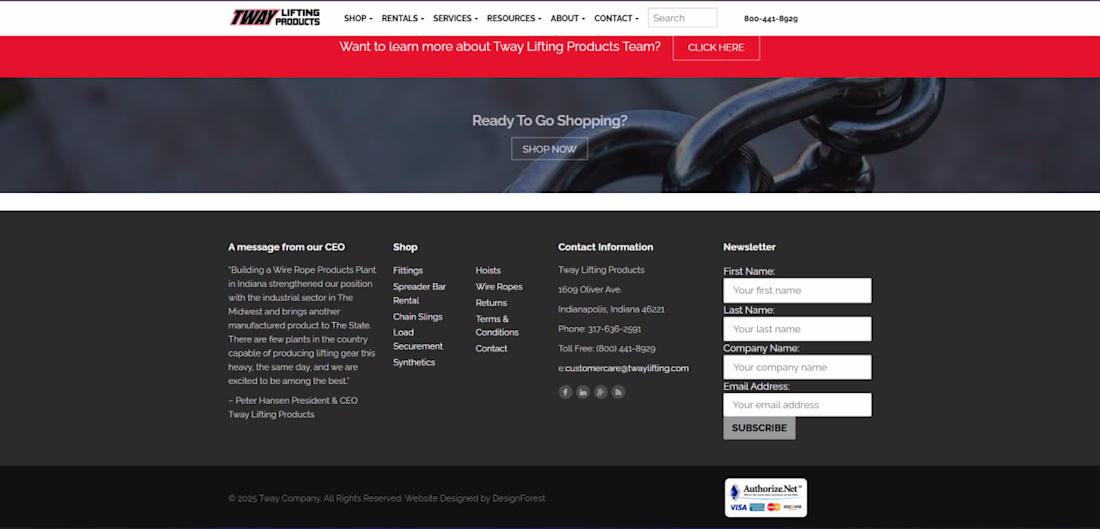Viewport: 1100px width, 529px height.
Task: Expand the Contact dropdown menu
Action: pos(616,18)
